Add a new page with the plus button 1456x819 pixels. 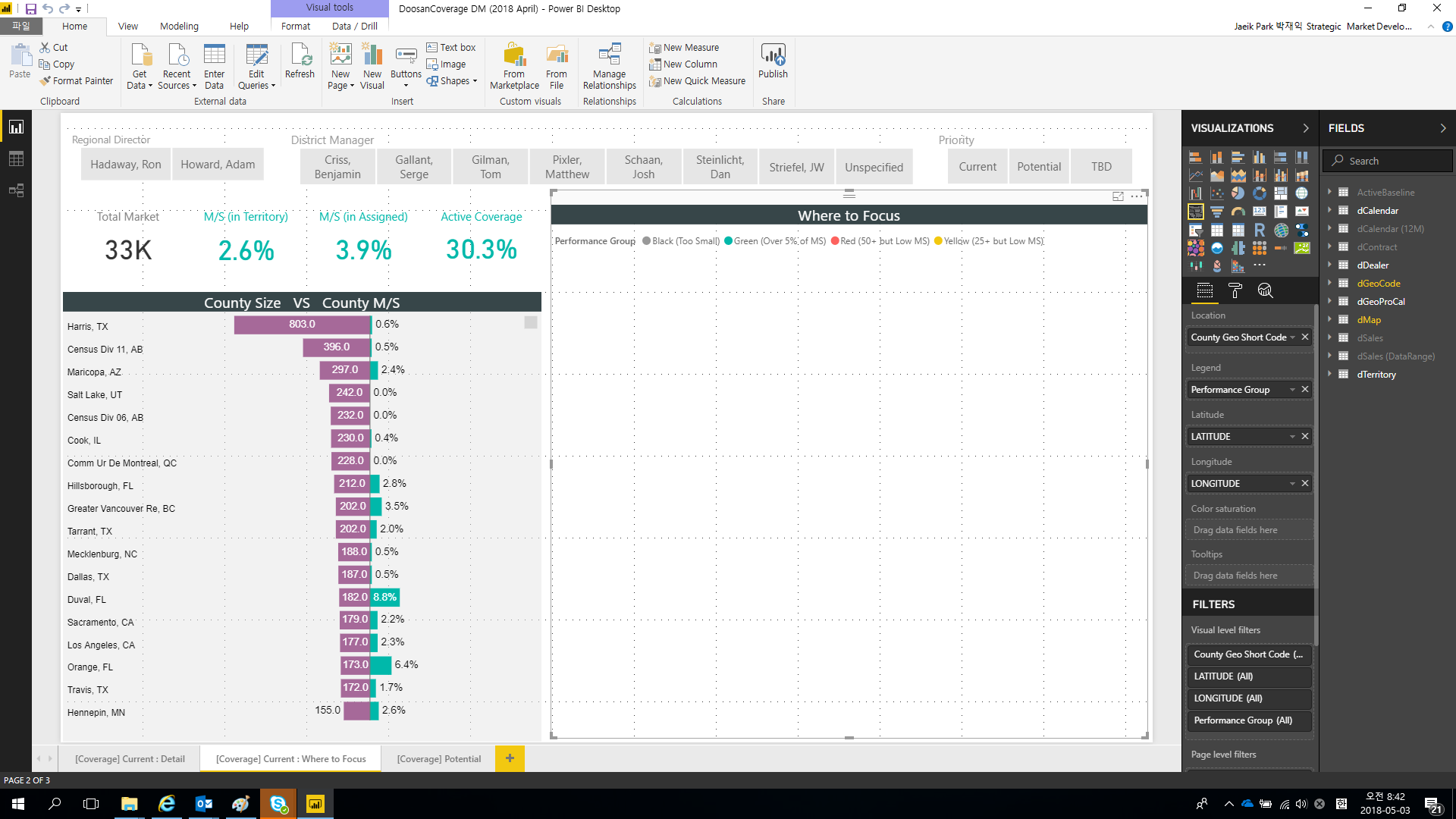pyautogui.click(x=510, y=758)
